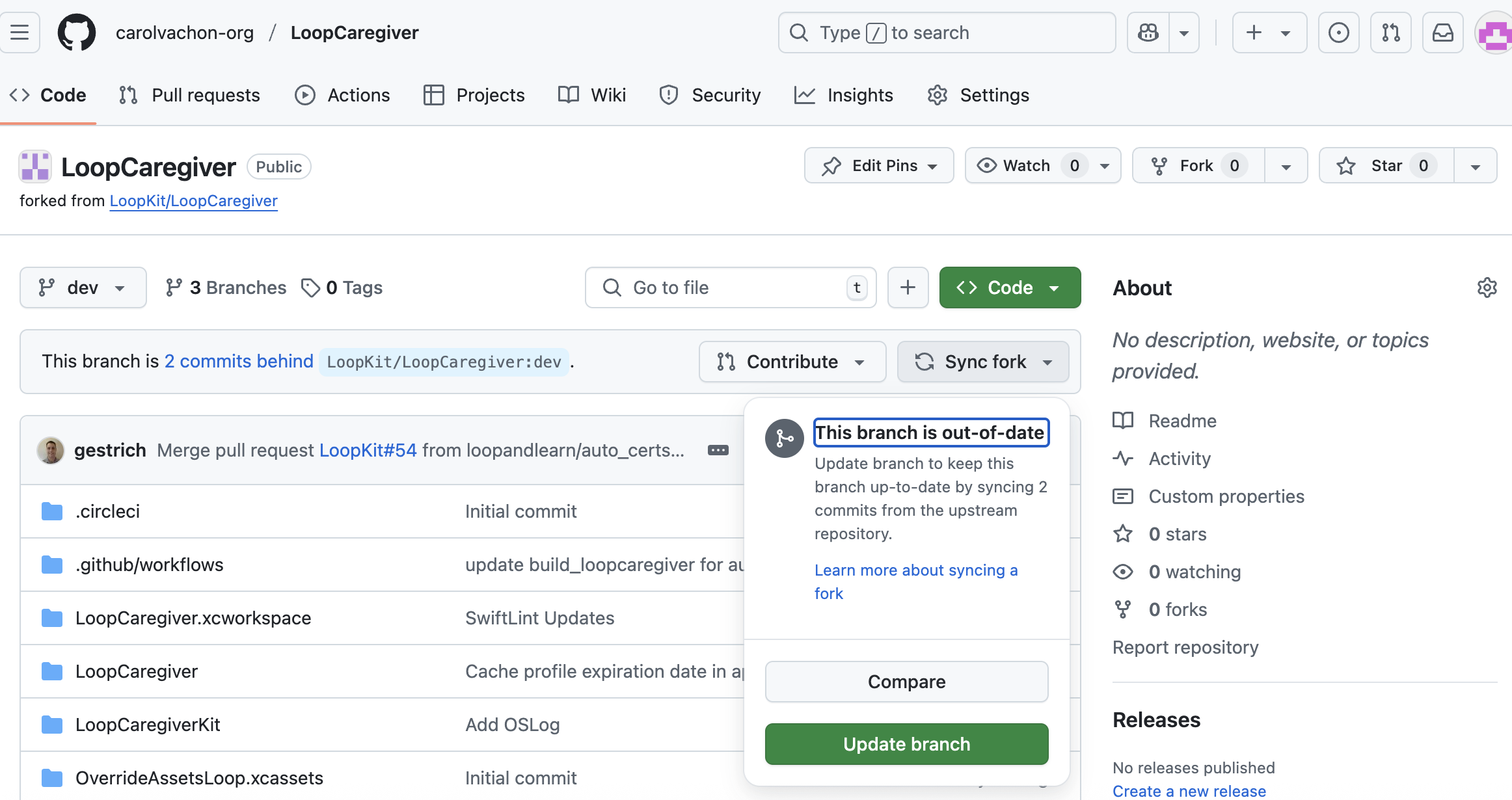The height and width of the screenshot is (800, 1512).
Task: Go to the GitHub homepage logo
Action: [x=77, y=33]
